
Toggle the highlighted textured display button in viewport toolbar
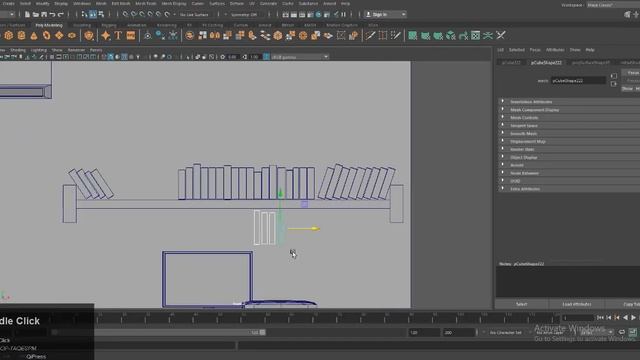[124, 57]
